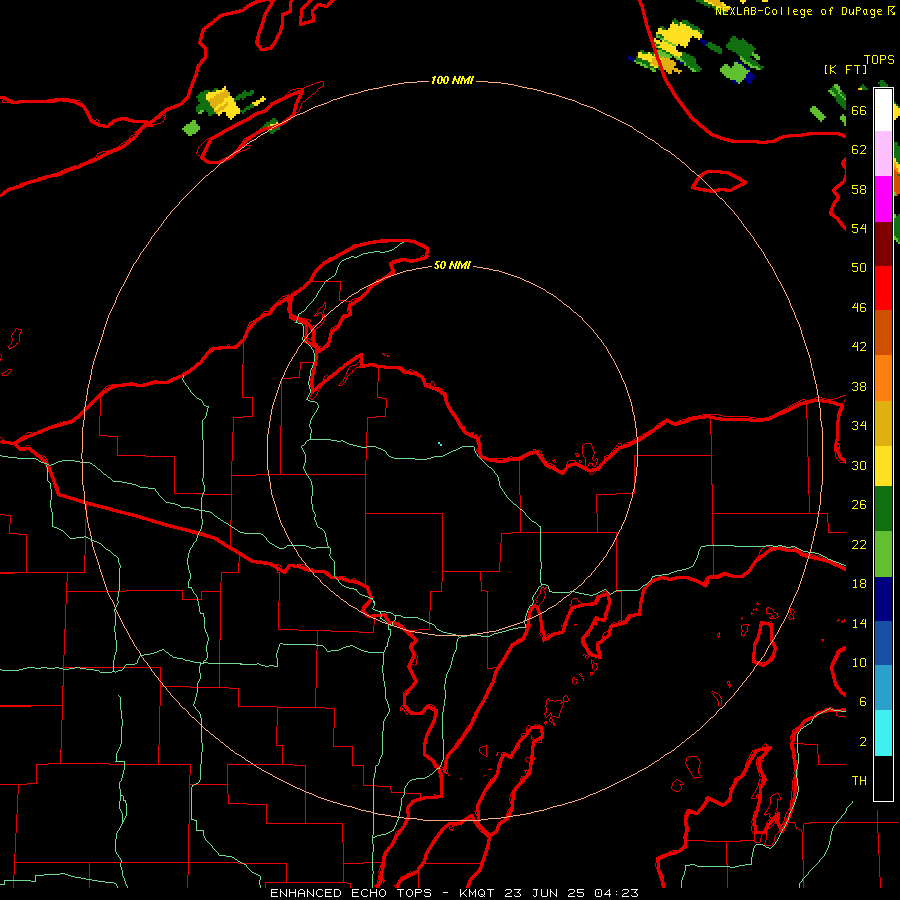The width and height of the screenshot is (900, 900).
Task: Click the legend value '38'
Action: pos(859,386)
